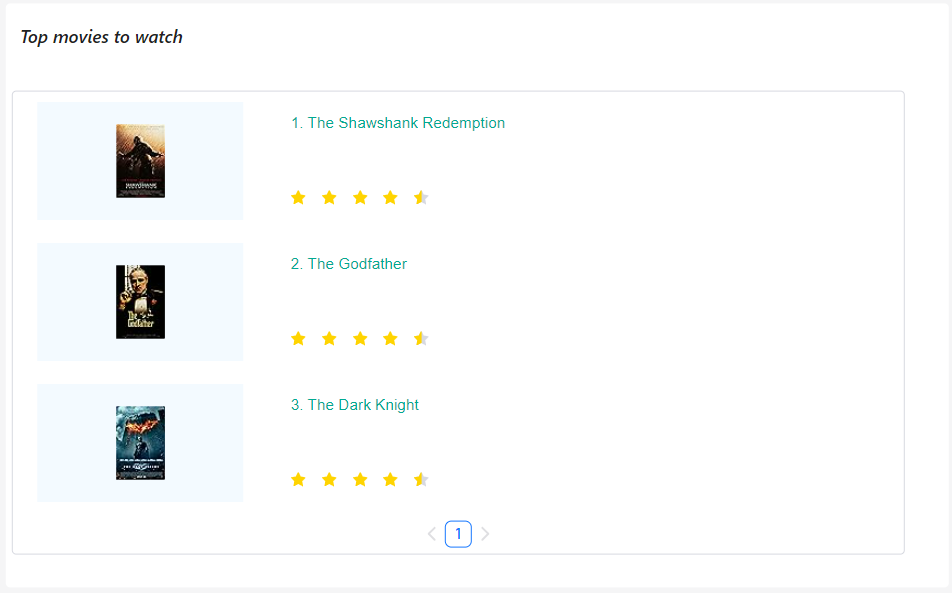The image size is (952, 593).
Task: Select page 1 in pagination
Action: (x=458, y=534)
